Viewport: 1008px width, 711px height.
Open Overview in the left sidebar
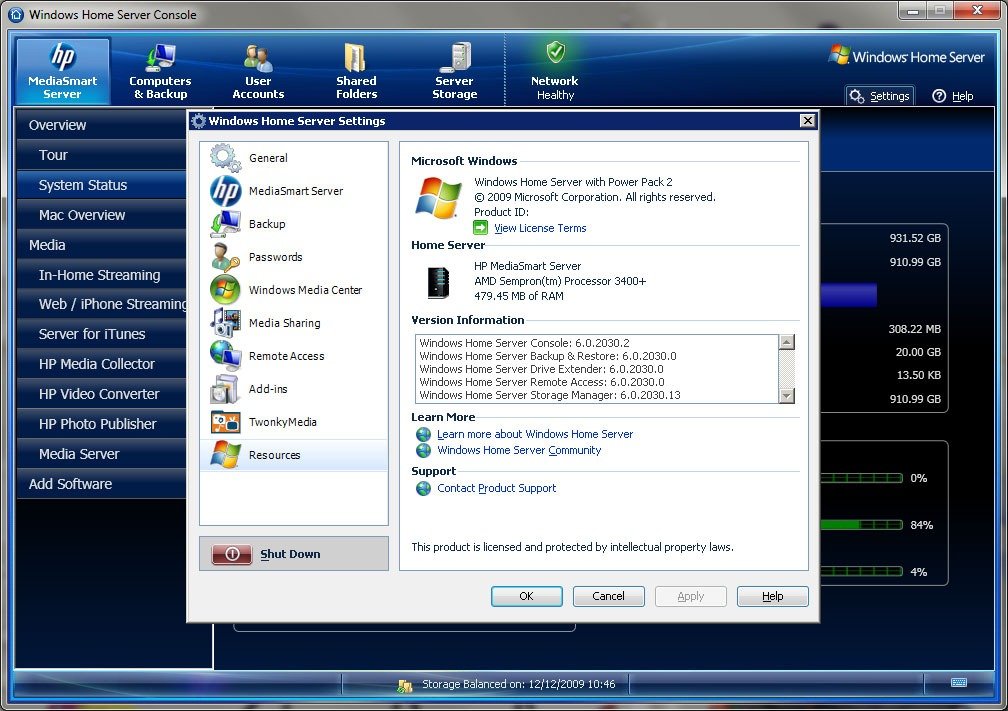click(x=101, y=125)
